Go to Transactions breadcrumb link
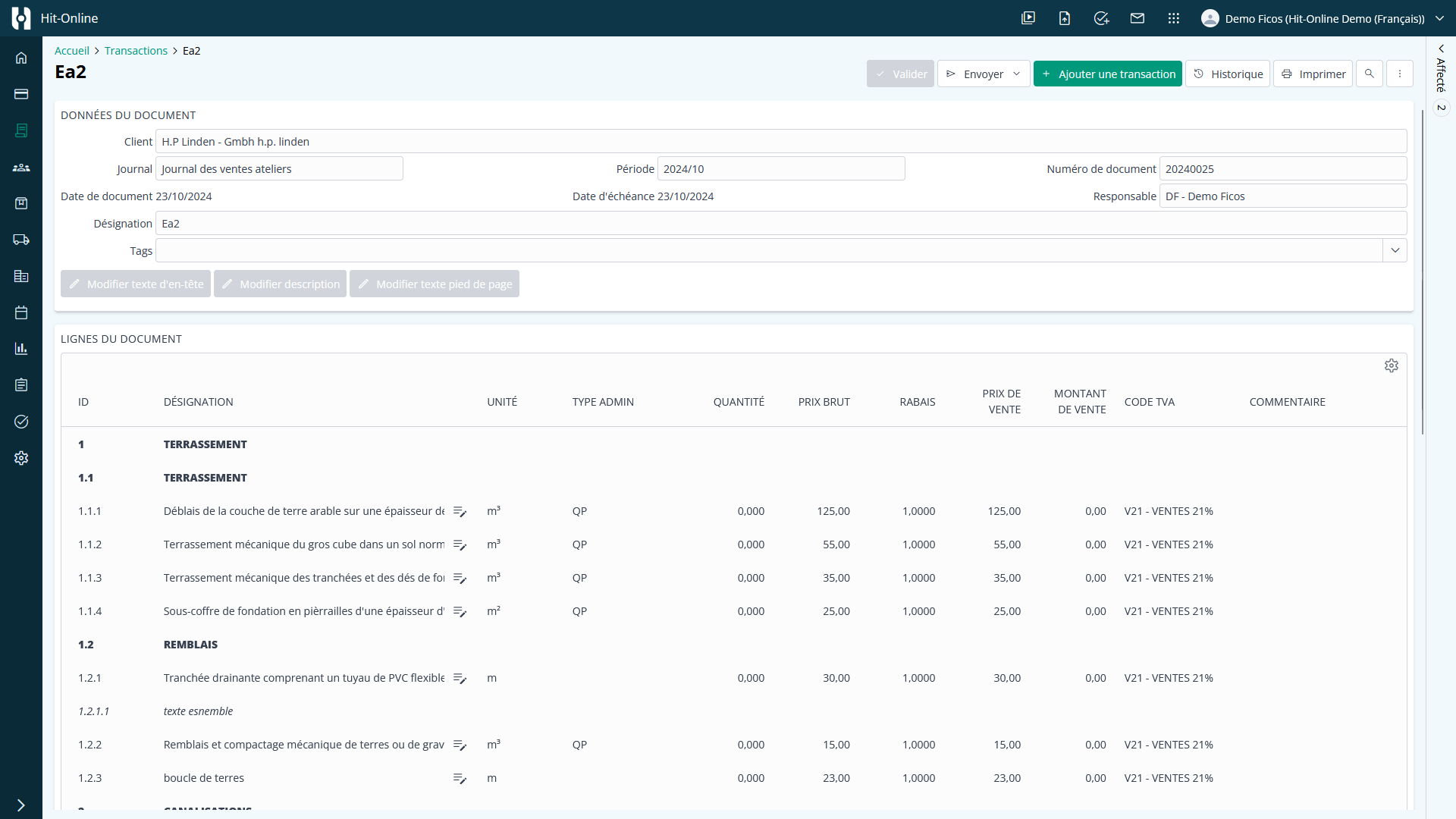 (136, 51)
